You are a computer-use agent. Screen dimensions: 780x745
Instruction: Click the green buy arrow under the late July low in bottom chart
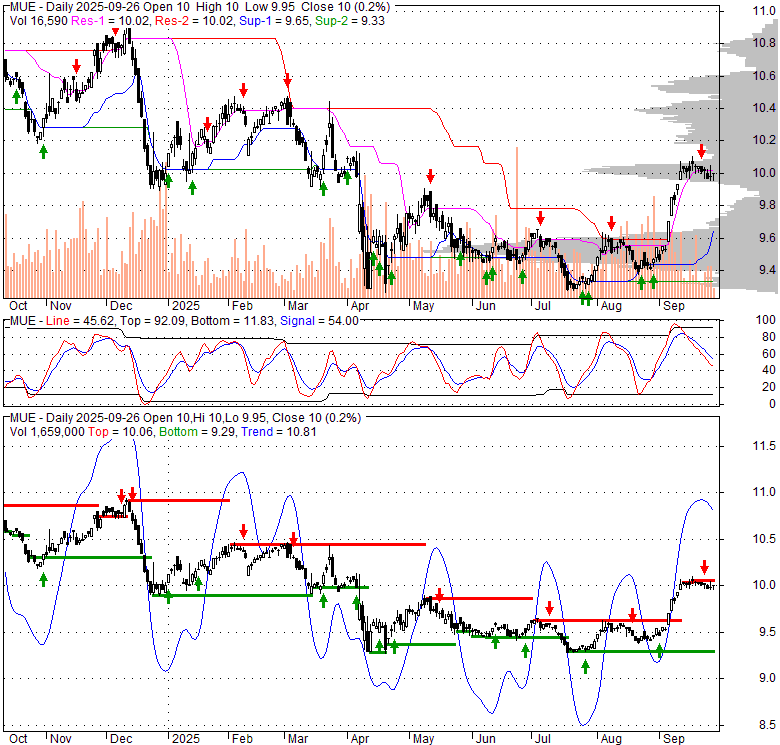(585, 667)
